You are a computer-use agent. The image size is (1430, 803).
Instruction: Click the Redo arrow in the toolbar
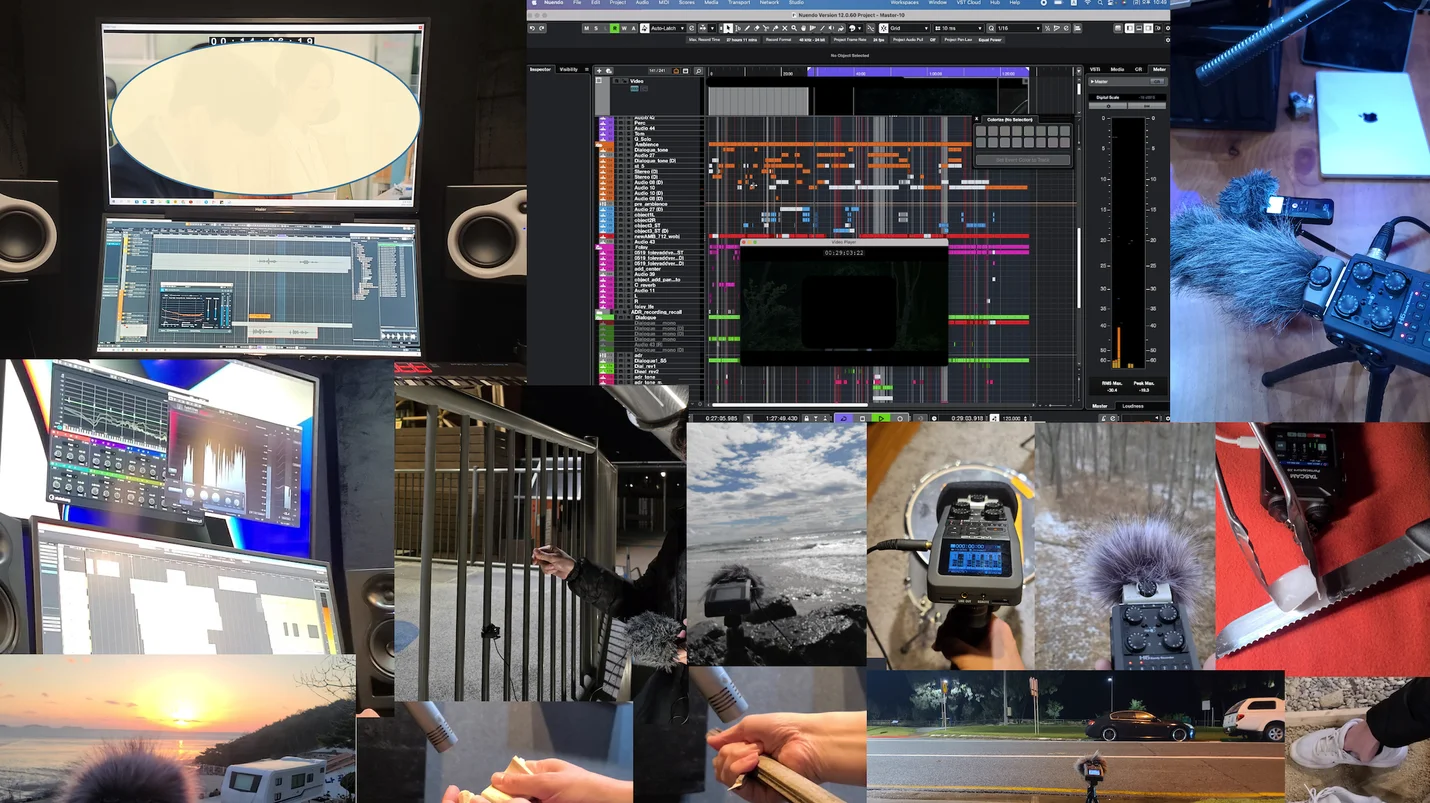tap(542, 28)
